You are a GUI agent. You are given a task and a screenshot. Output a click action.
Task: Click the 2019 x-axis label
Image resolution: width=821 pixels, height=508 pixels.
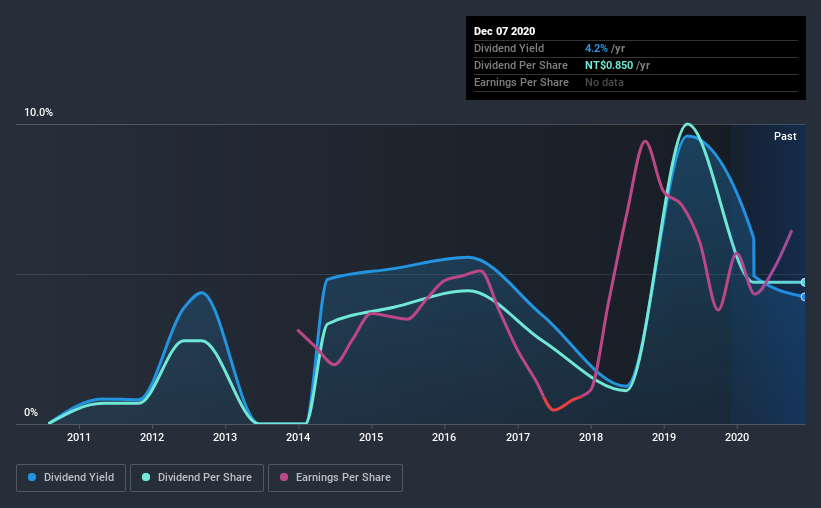pos(664,437)
